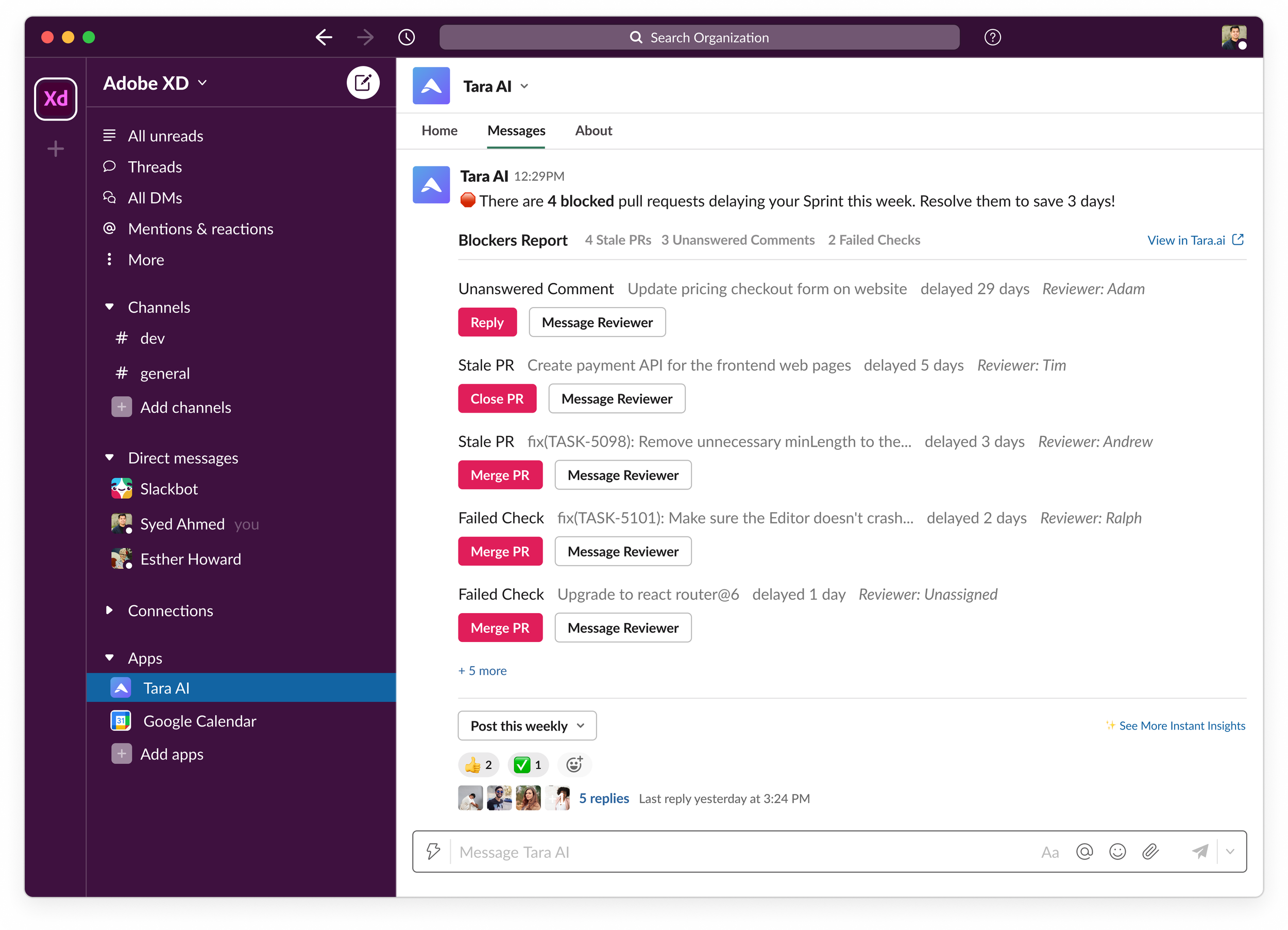Select the Tara AI app icon under Apps

coord(121,687)
